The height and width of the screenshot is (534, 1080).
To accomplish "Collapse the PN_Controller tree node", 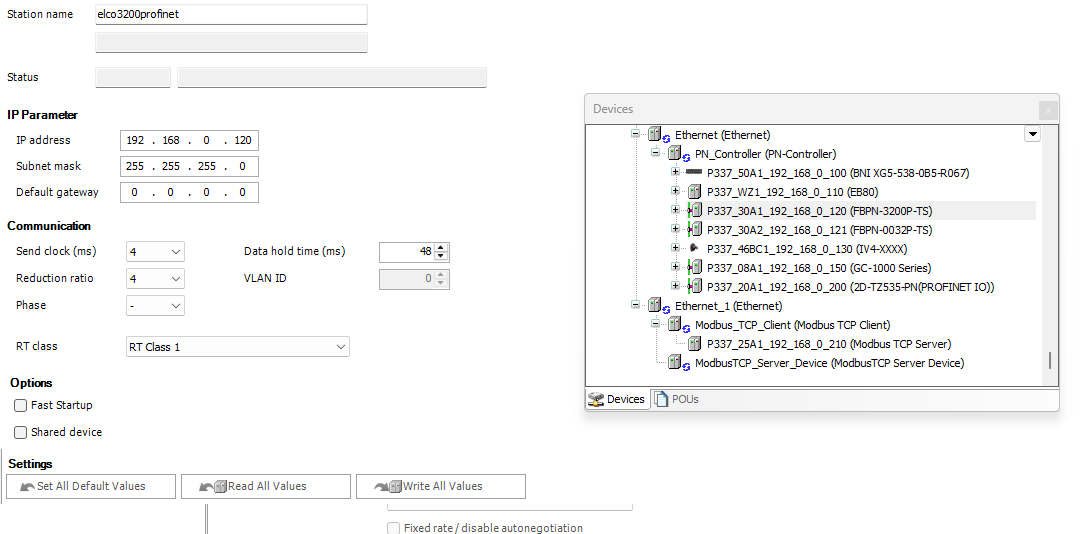I will click(655, 154).
